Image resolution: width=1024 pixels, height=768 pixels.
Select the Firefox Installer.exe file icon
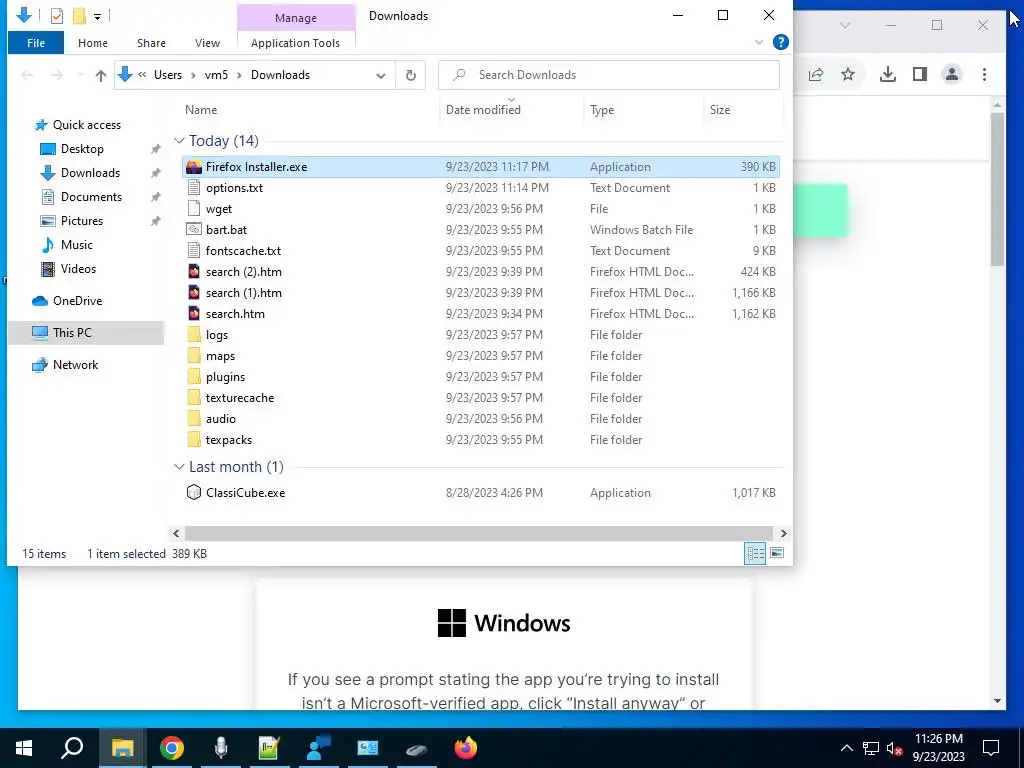click(194, 167)
